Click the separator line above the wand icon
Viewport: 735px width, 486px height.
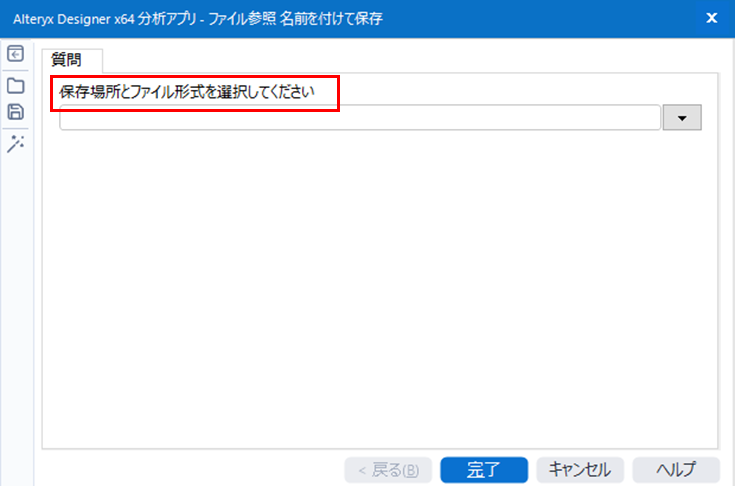tap(15, 127)
